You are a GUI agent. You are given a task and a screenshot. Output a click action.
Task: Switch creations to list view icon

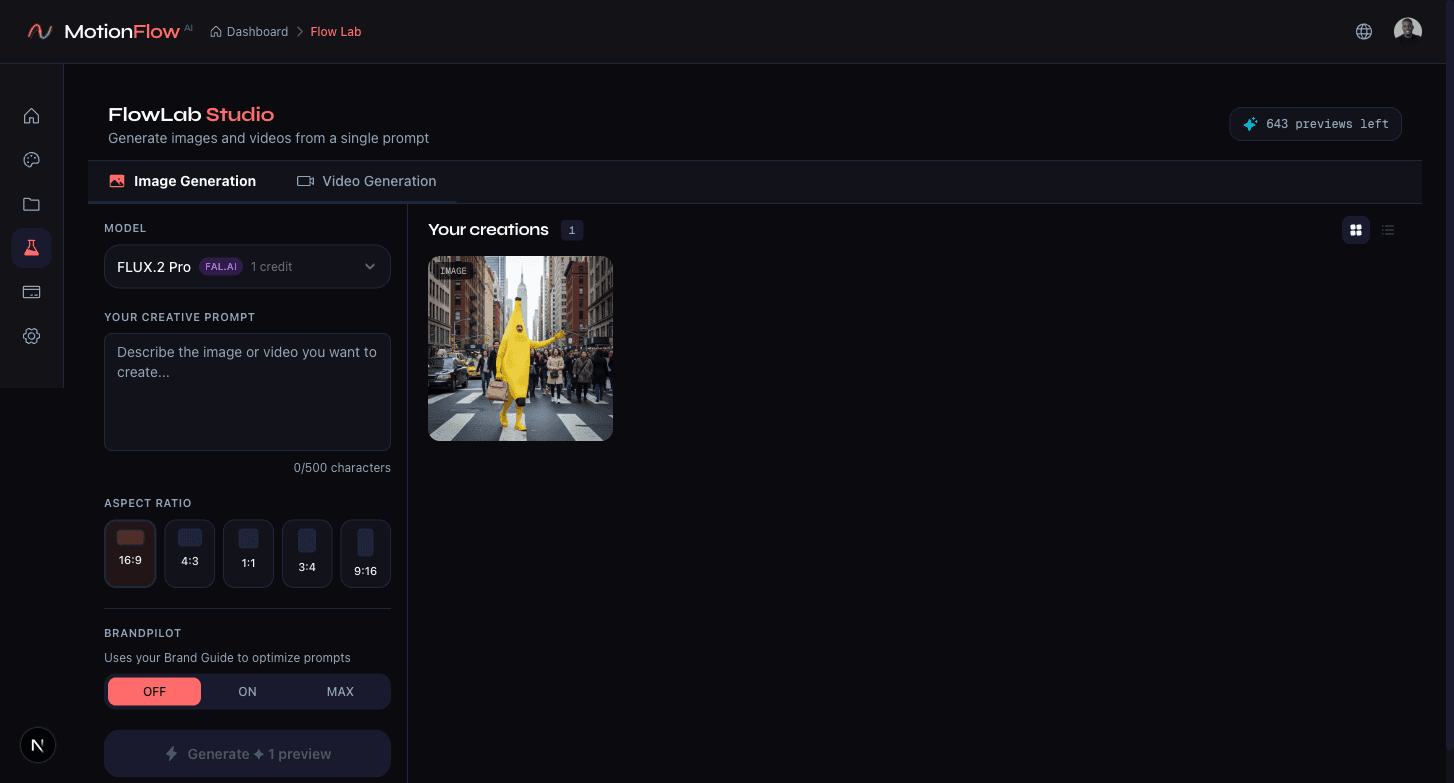tap(1387, 229)
